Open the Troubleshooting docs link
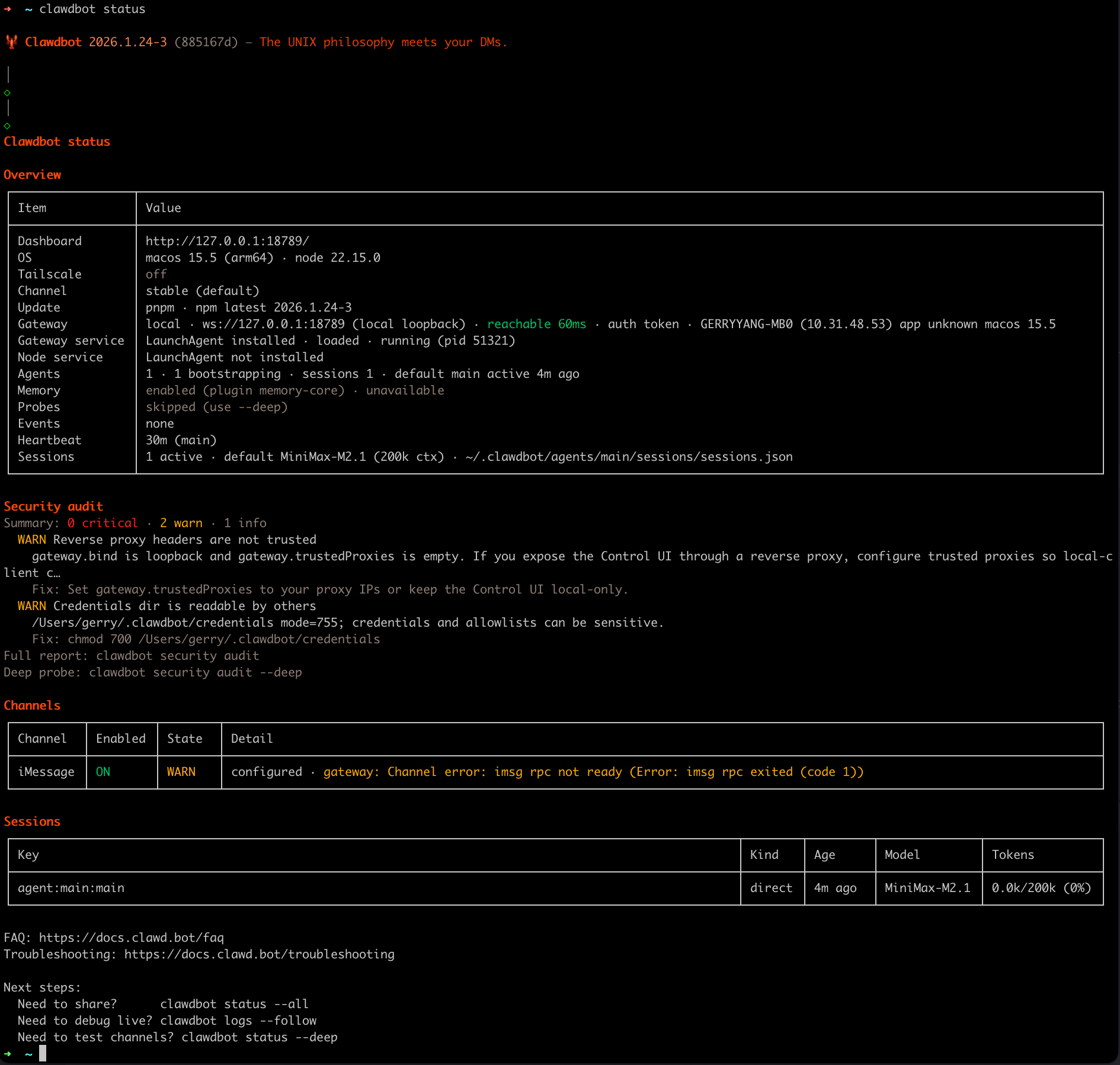 259,954
